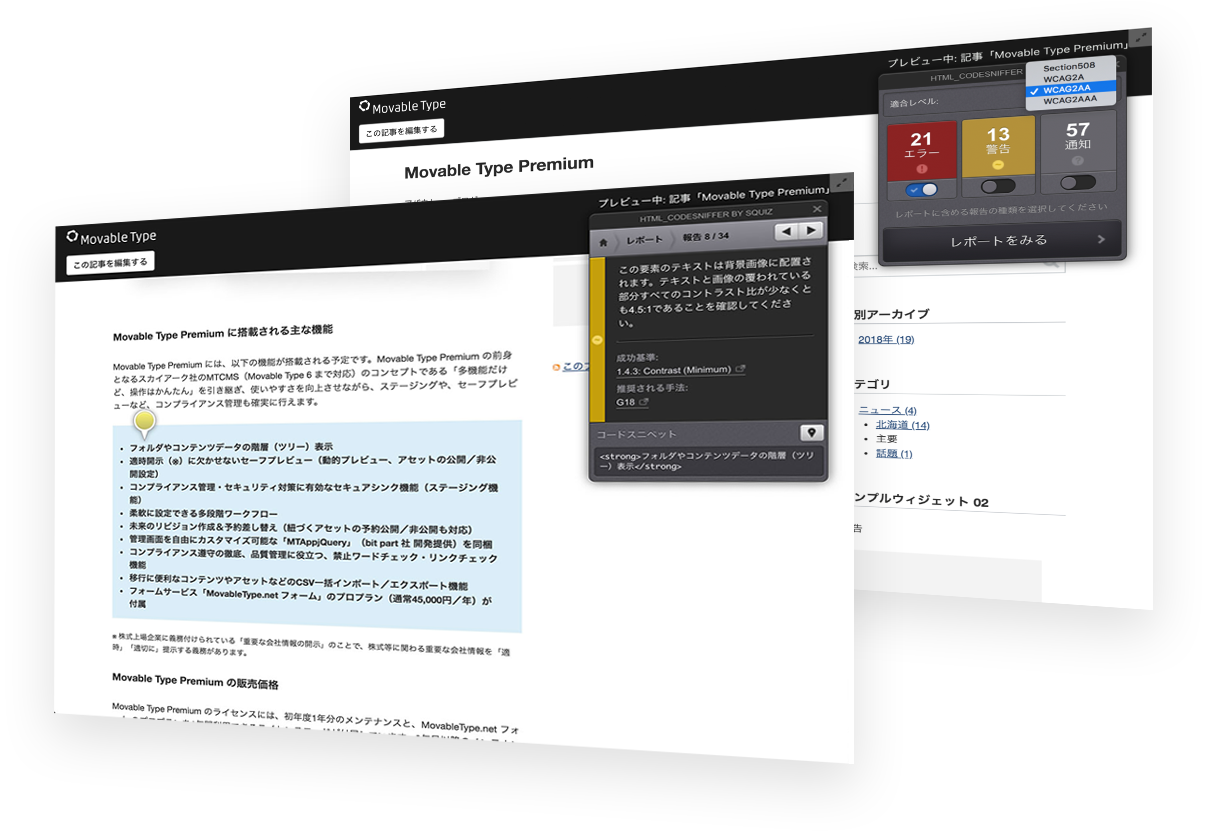The image size is (1219, 834).
Task: Open the 話題 (1) category link
Action: coord(894,453)
